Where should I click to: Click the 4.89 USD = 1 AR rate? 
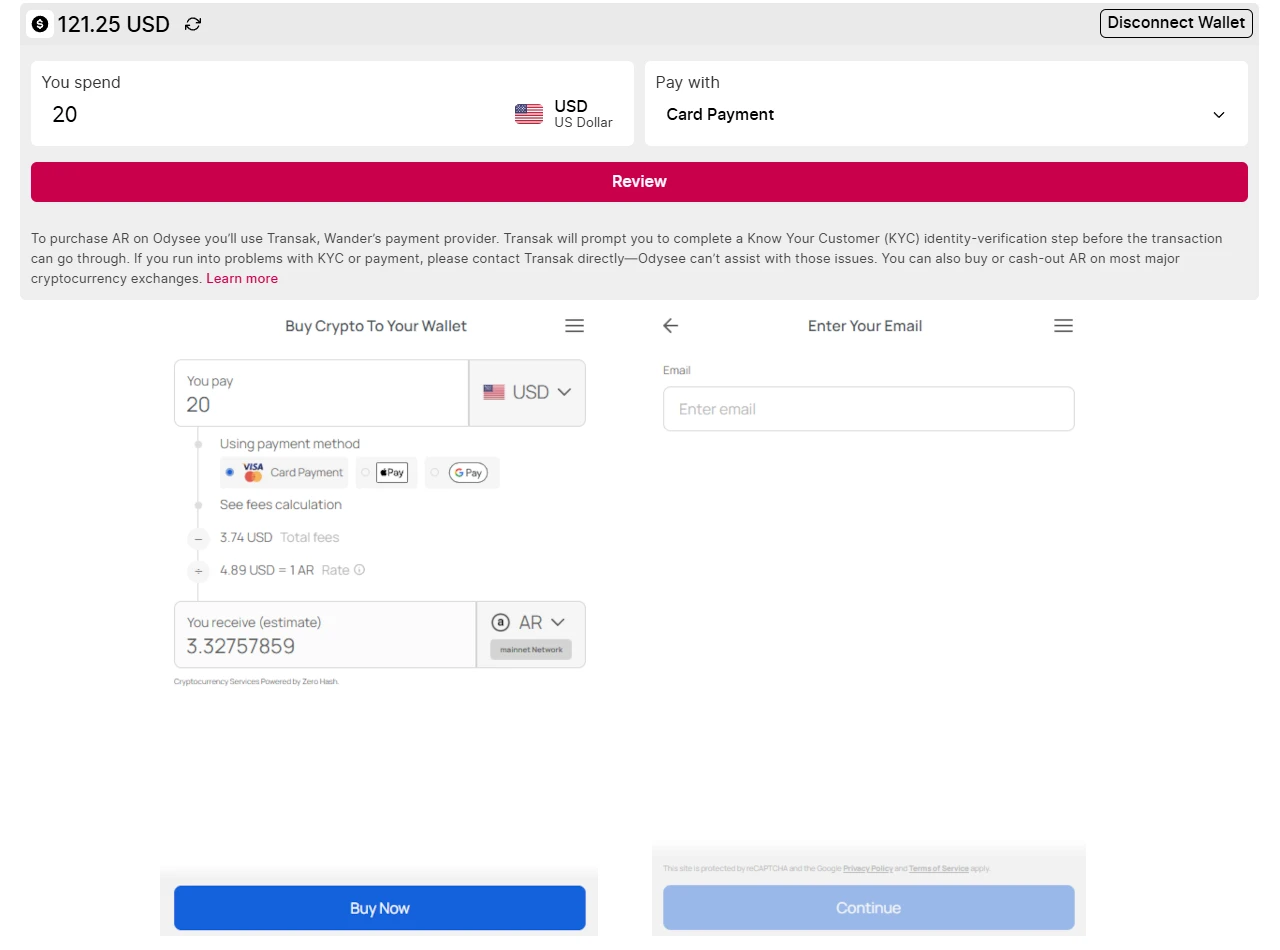pos(267,570)
